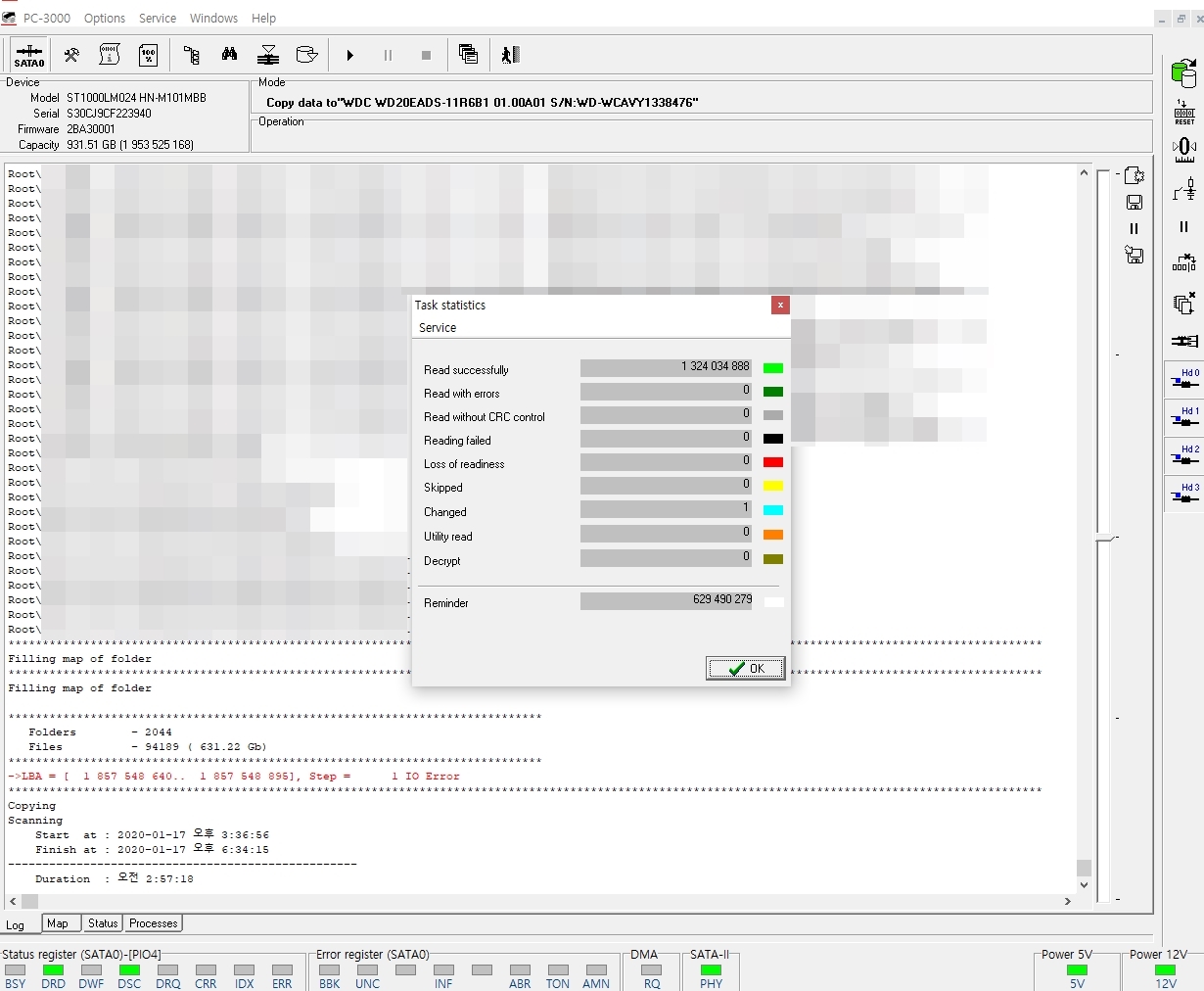Click the red LBA IO Error log line
The width and height of the screenshot is (1204, 991).
[x=234, y=777]
